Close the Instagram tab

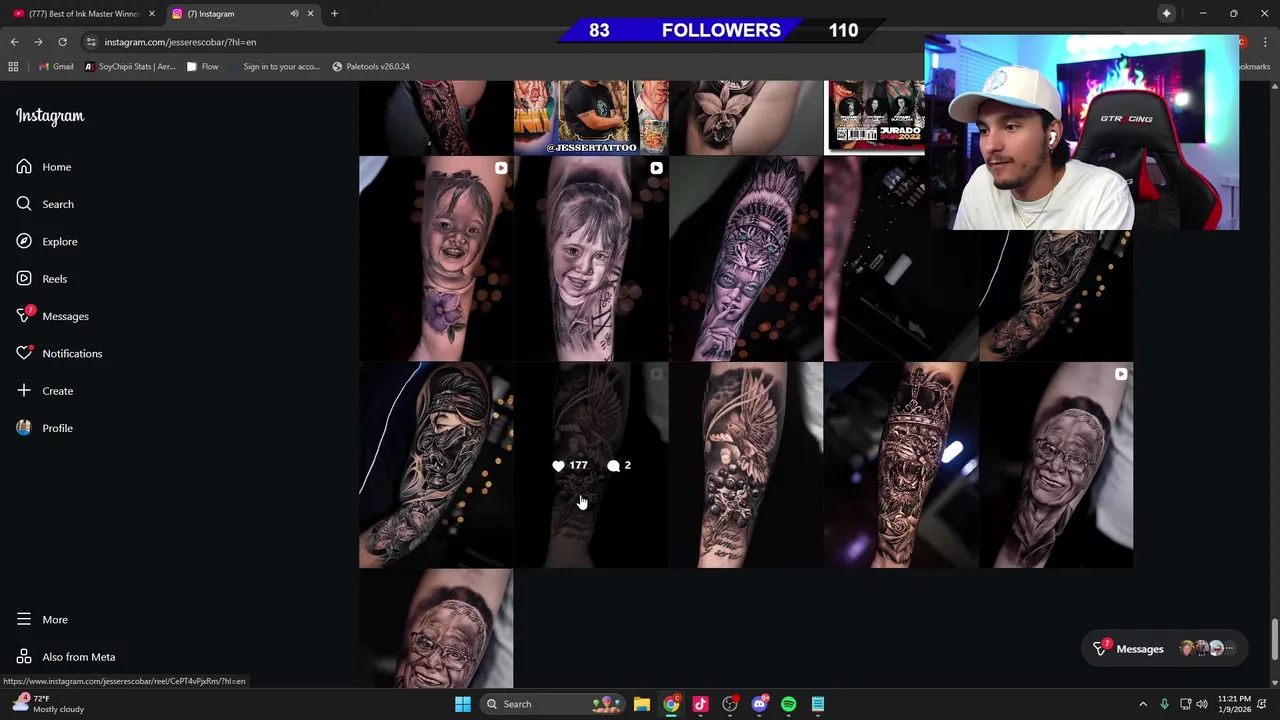[x=310, y=14]
